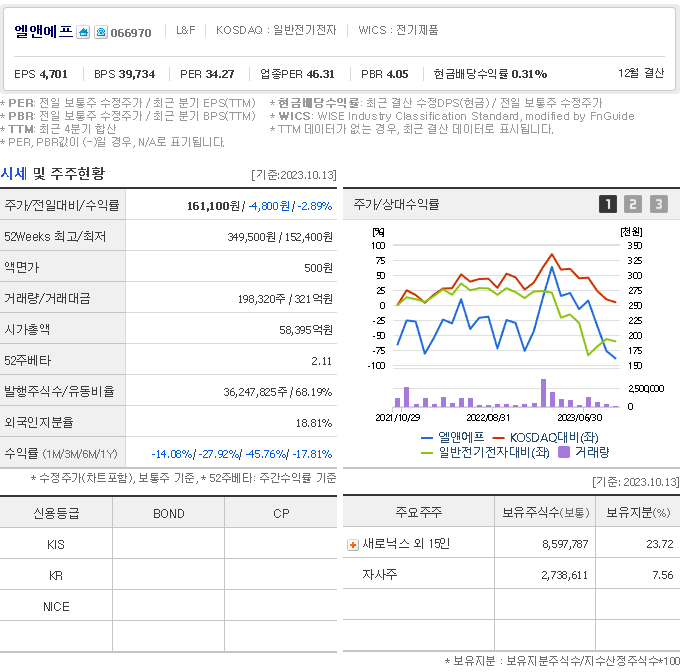The image size is (687, 672).
Task: Click the 보유지분(%) column header
Action: pos(638,513)
